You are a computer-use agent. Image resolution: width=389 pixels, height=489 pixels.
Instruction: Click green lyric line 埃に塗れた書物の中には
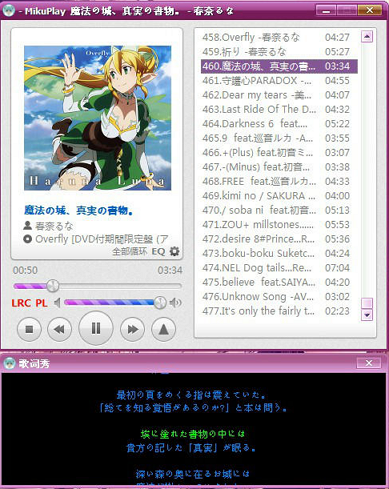tap(193, 434)
